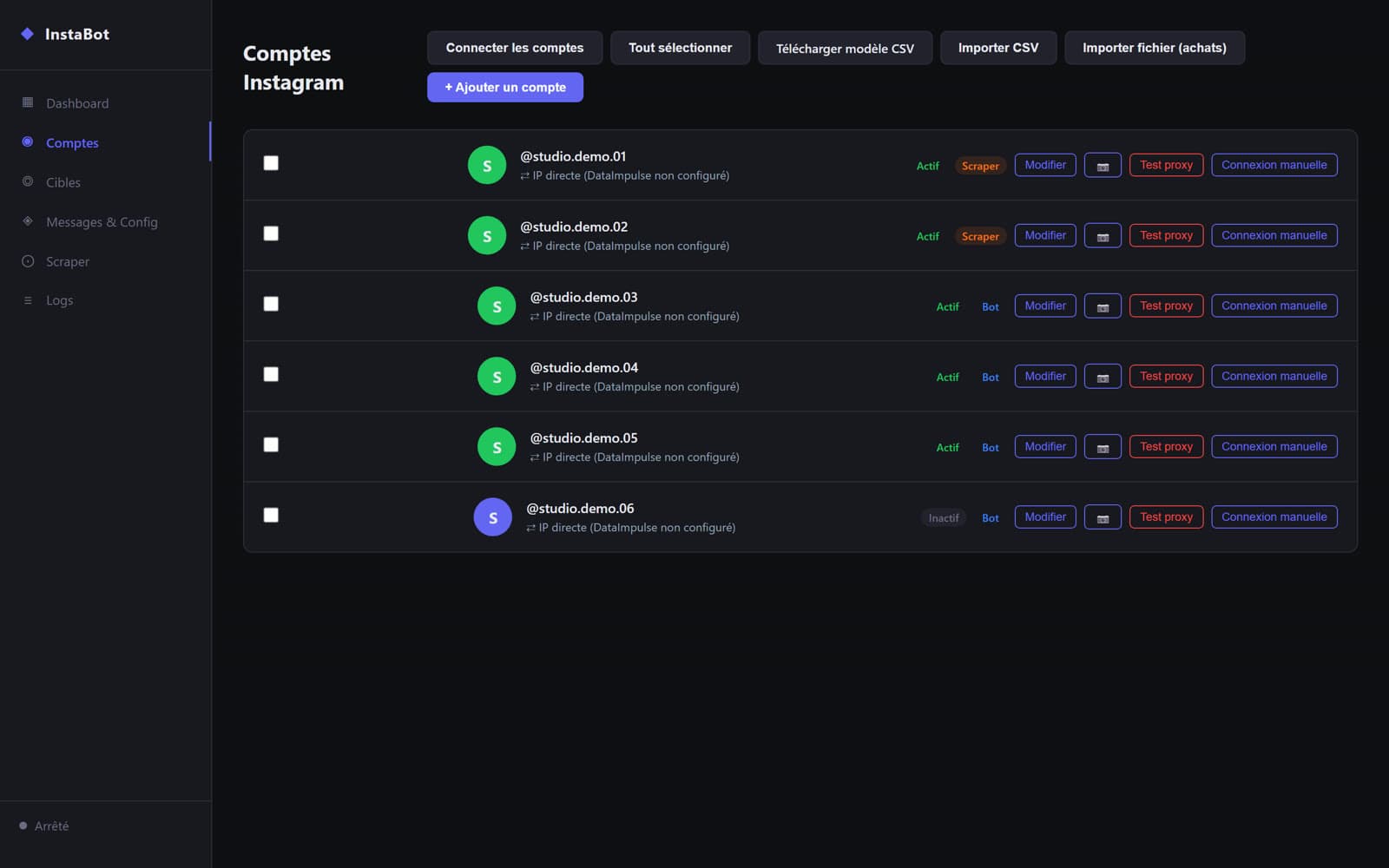Test proxy for @studio.demo.01
This screenshot has height=868, width=1389.
(1166, 165)
